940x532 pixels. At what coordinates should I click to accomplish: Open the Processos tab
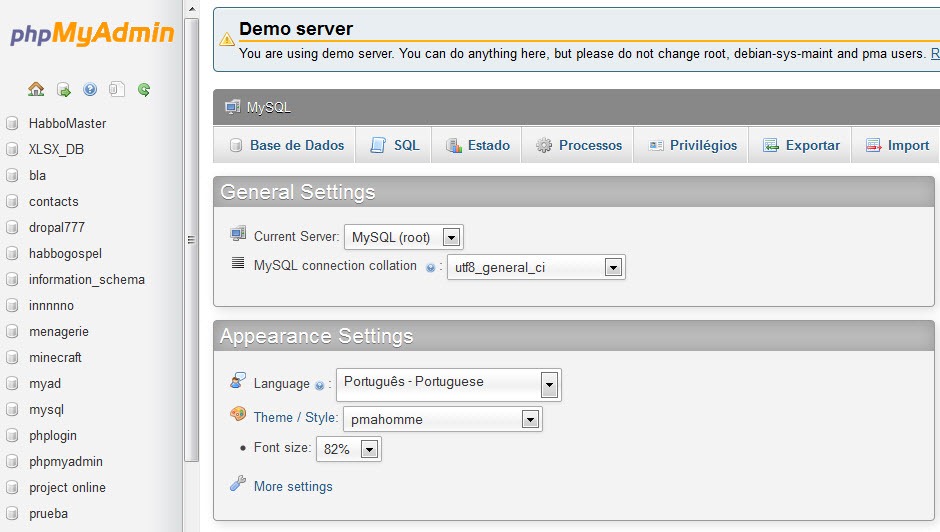(578, 145)
